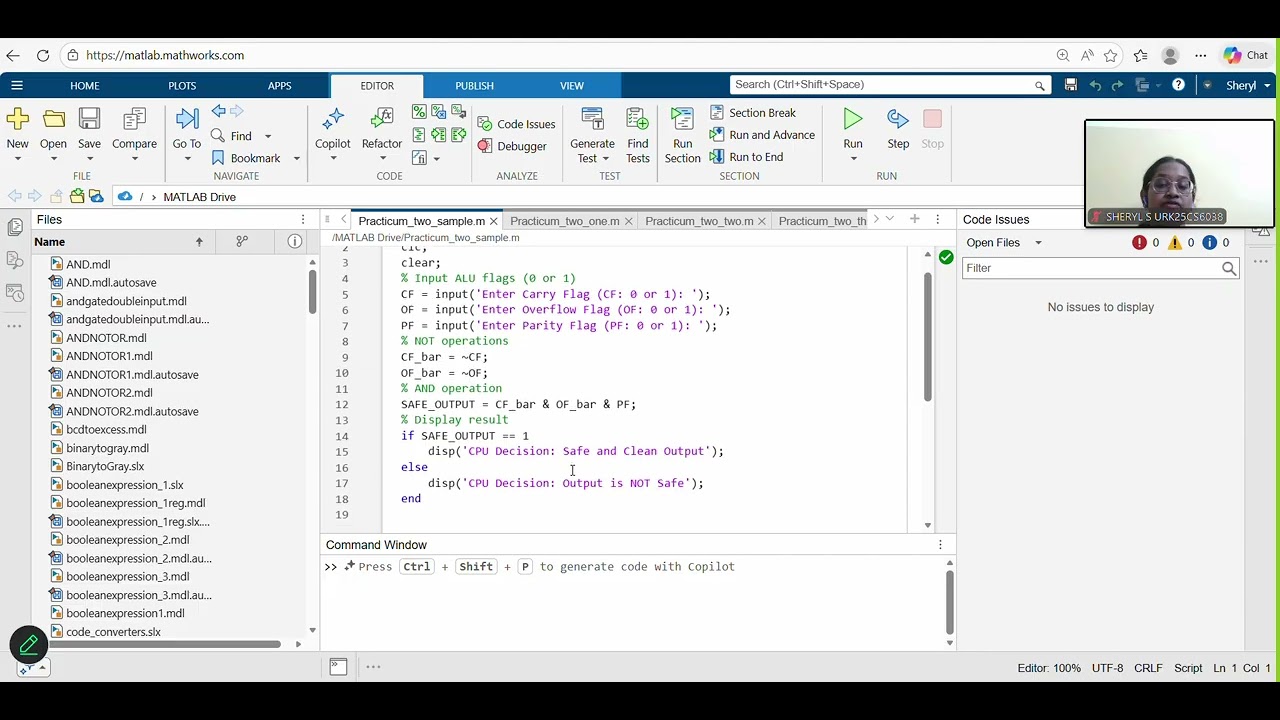The width and height of the screenshot is (1280, 720).
Task: Click the help question mark icon
Action: (1178, 85)
